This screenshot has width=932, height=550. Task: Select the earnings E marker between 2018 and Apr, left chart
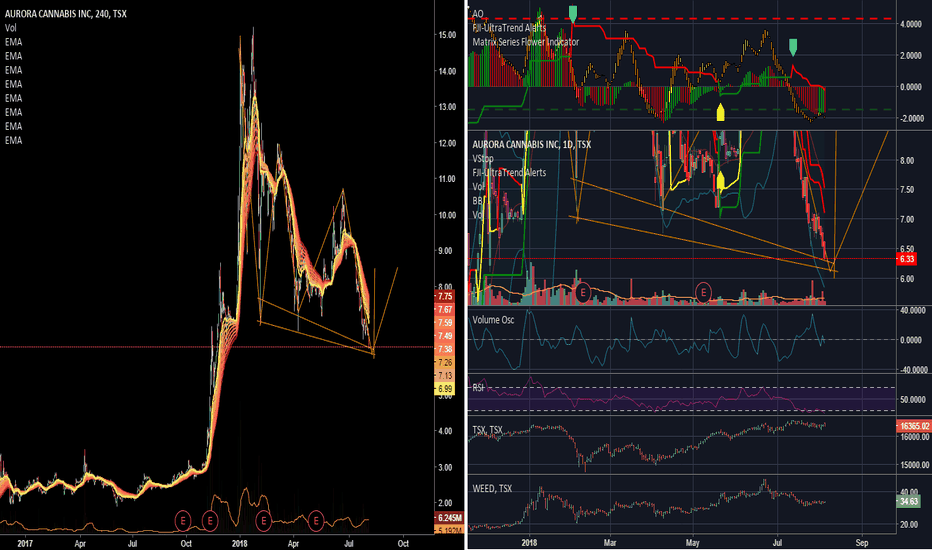tap(263, 521)
